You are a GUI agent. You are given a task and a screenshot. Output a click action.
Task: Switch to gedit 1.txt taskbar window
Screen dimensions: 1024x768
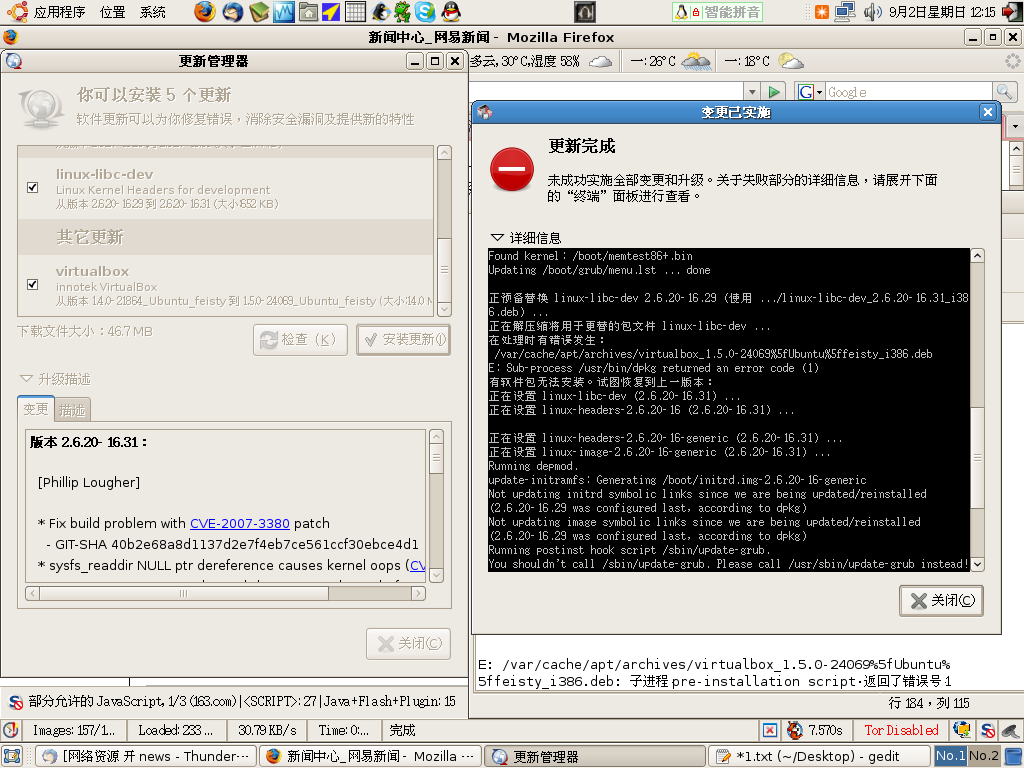pos(819,756)
